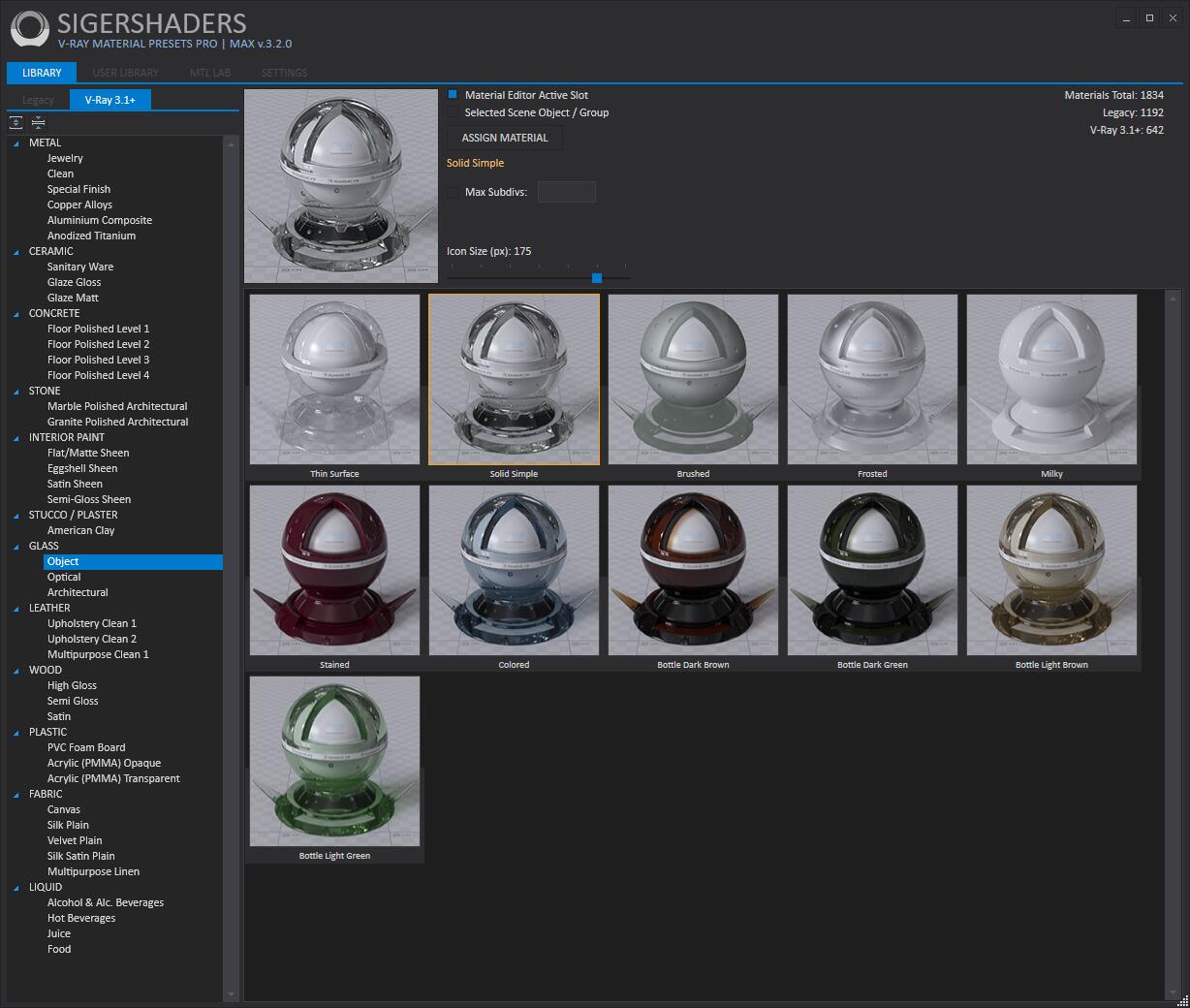Choose Floor Polished Level 3
Screen dimensions: 1190x1008
98,361
